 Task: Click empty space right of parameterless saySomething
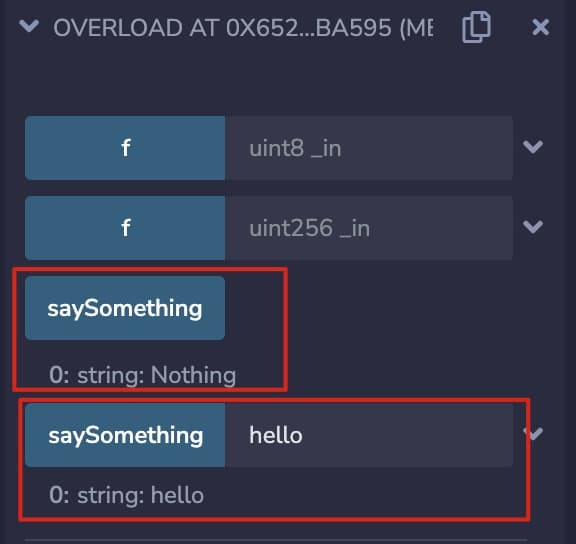pyautogui.click(x=367, y=308)
